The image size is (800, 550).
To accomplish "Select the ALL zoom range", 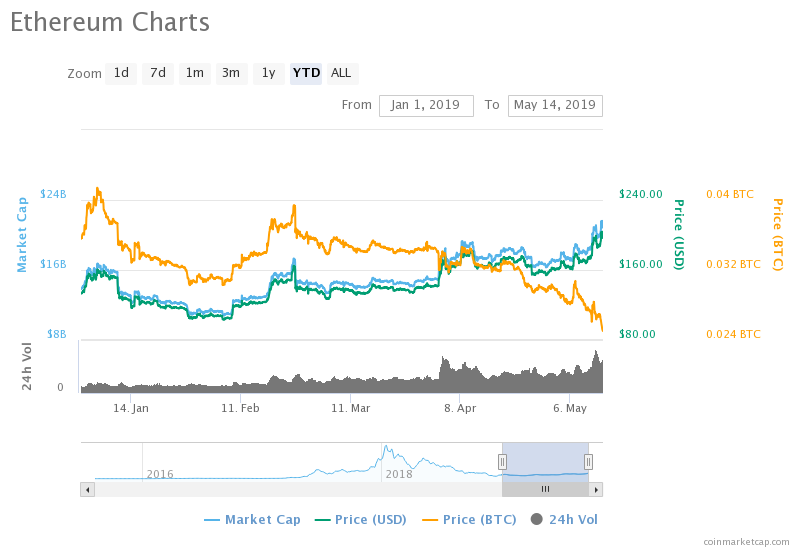I will [341, 73].
